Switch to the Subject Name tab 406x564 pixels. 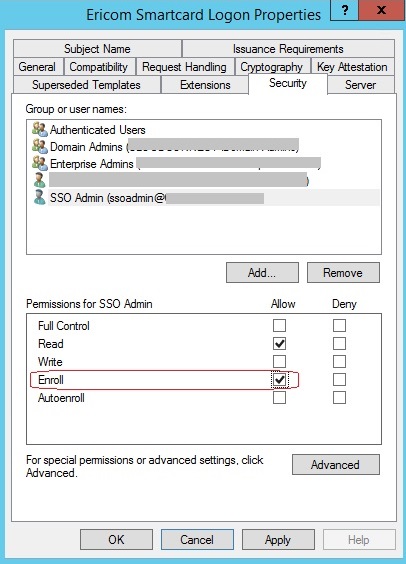coord(97,49)
